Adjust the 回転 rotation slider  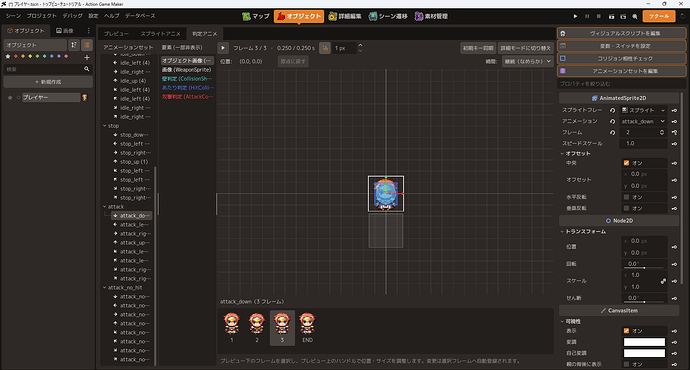644,267
